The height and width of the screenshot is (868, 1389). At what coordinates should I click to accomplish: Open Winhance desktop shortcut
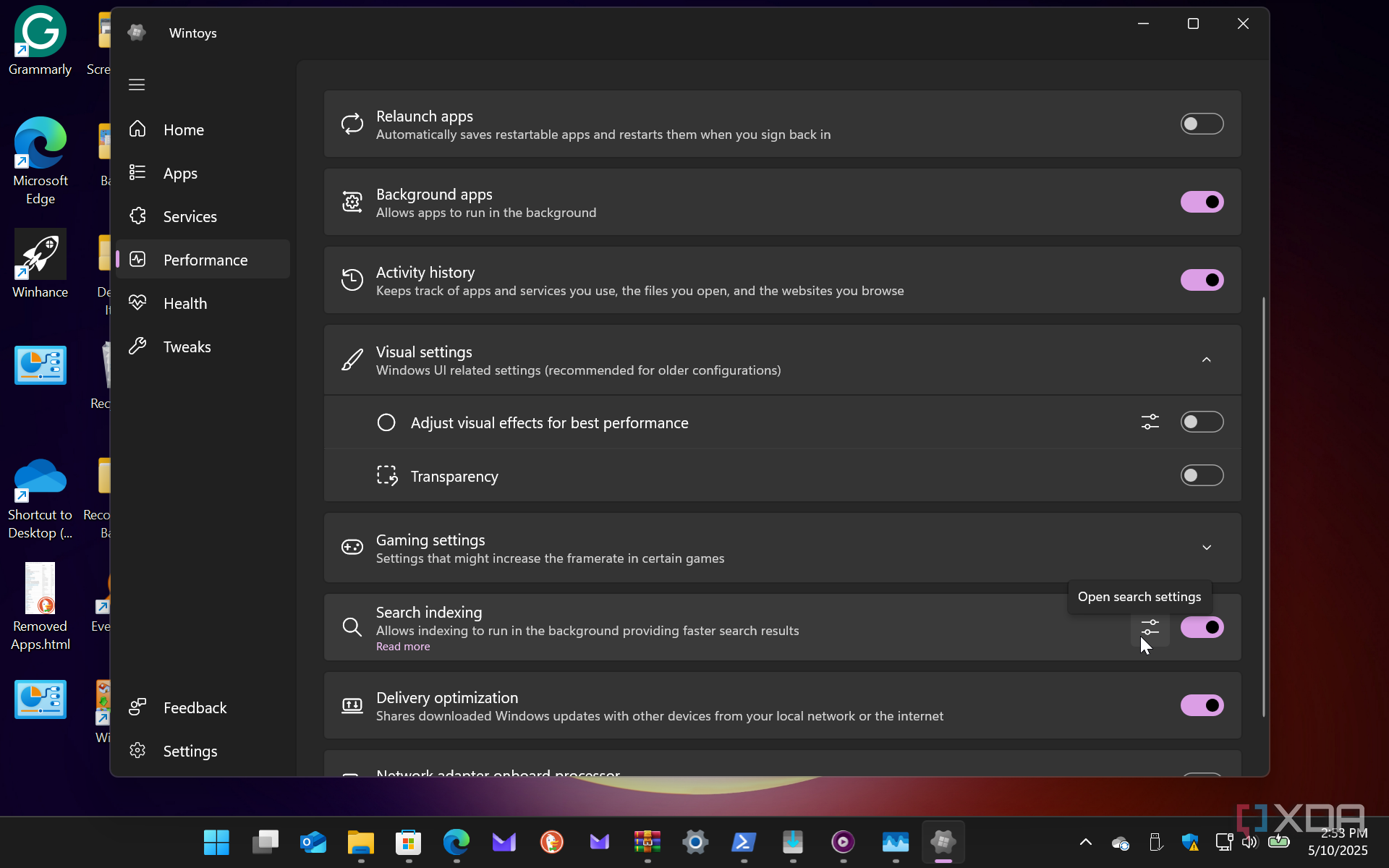click(x=41, y=264)
